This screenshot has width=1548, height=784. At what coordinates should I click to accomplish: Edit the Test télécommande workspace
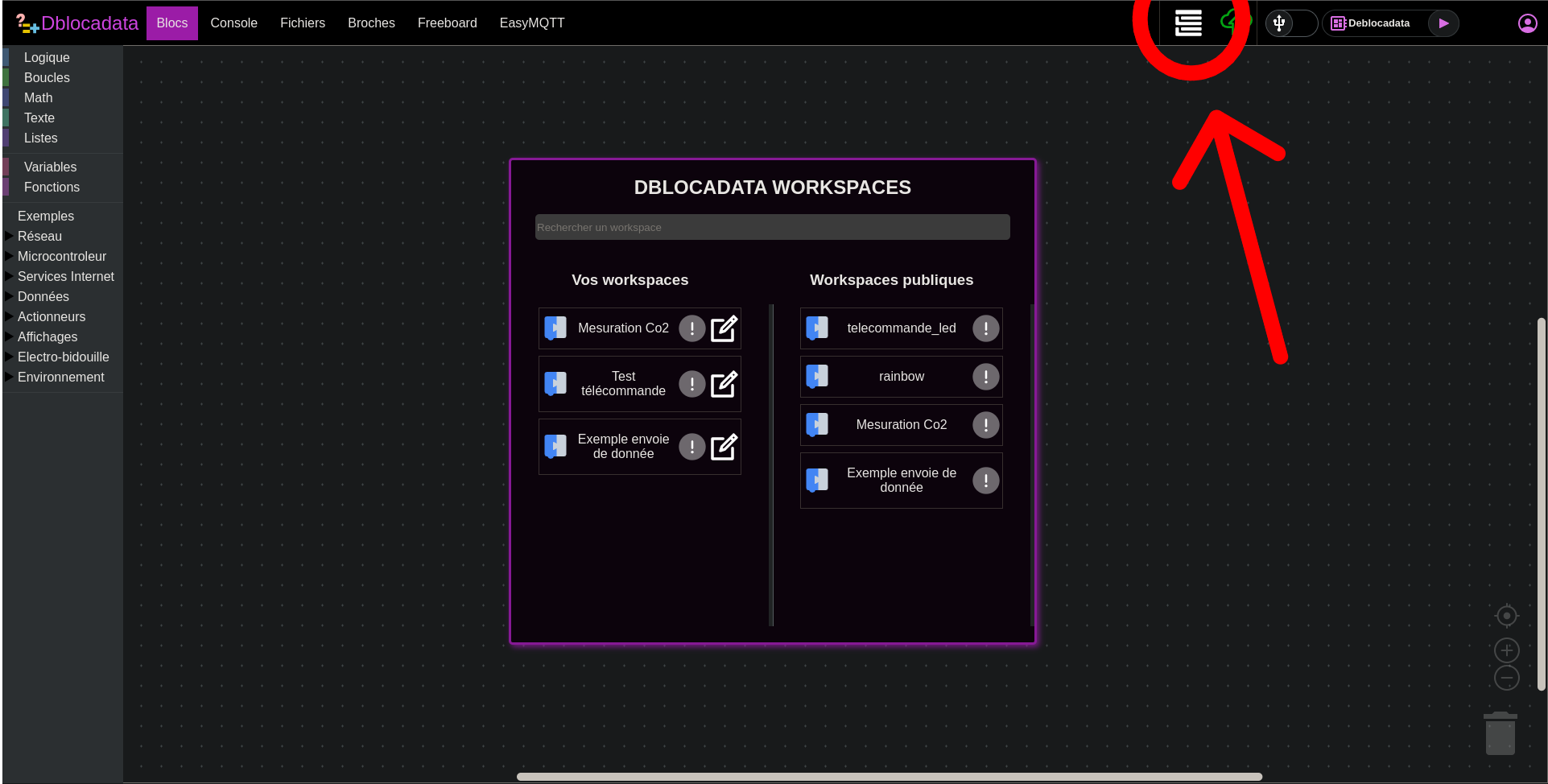point(724,384)
